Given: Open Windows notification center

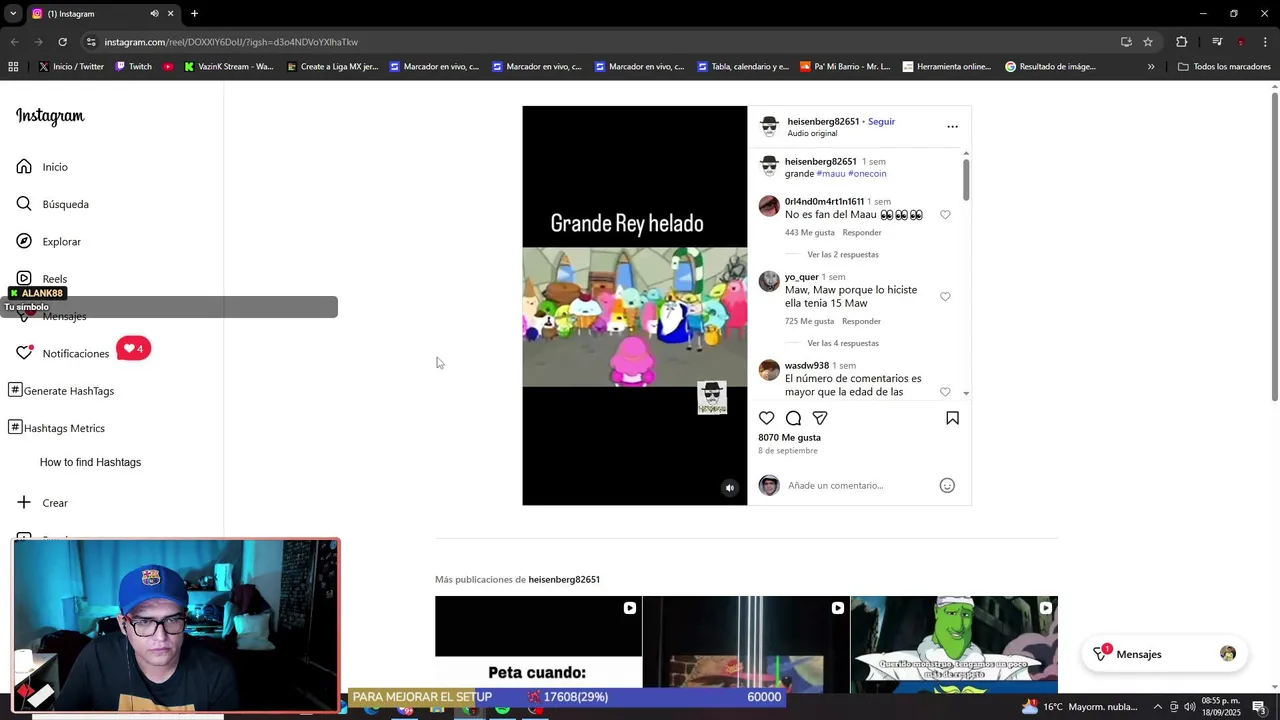Looking at the screenshot, I should tap(1259, 707).
